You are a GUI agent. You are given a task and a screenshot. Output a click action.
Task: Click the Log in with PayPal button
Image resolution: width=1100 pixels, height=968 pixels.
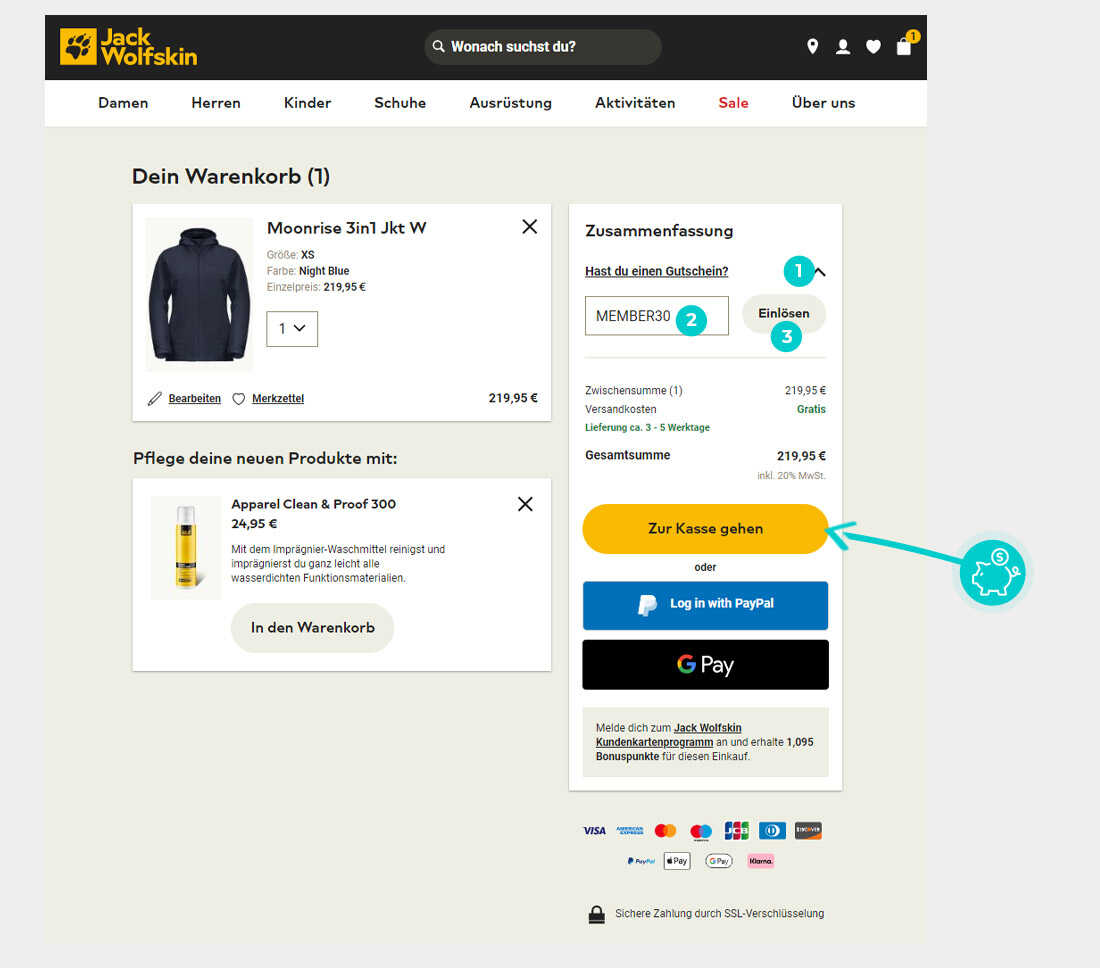(705, 605)
